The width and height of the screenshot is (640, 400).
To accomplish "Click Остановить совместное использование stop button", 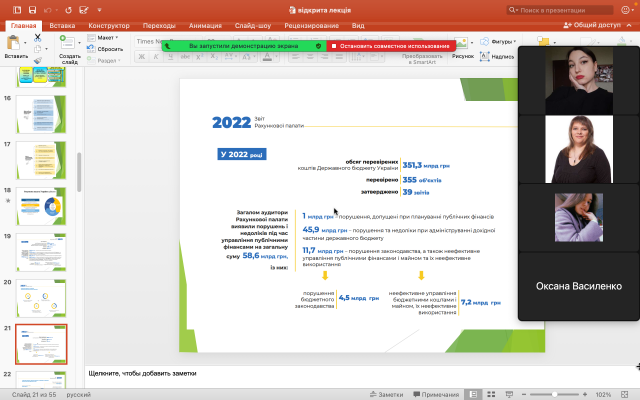I will [x=391, y=46].
